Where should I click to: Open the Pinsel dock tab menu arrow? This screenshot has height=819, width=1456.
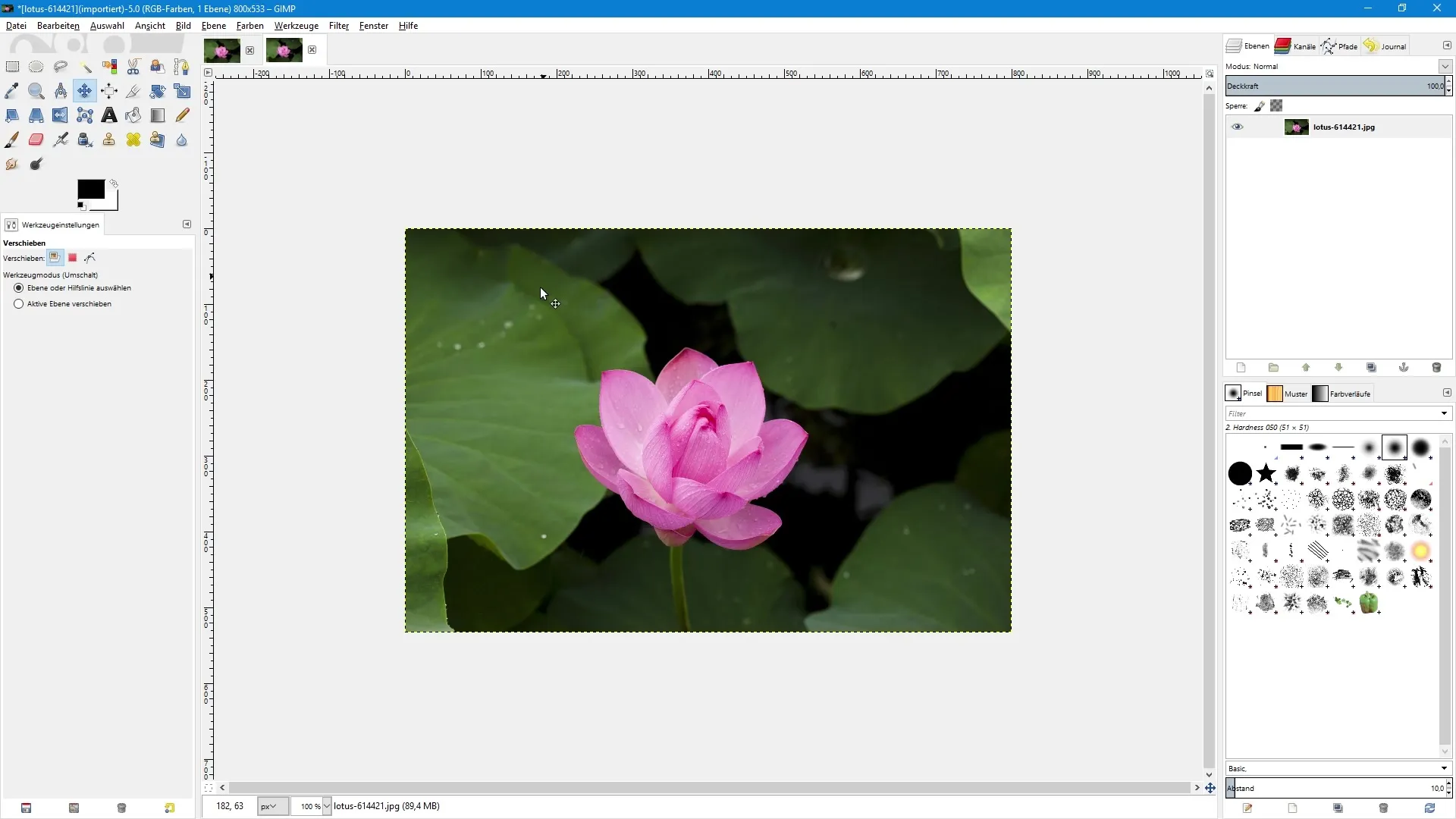click(1447, 393)
